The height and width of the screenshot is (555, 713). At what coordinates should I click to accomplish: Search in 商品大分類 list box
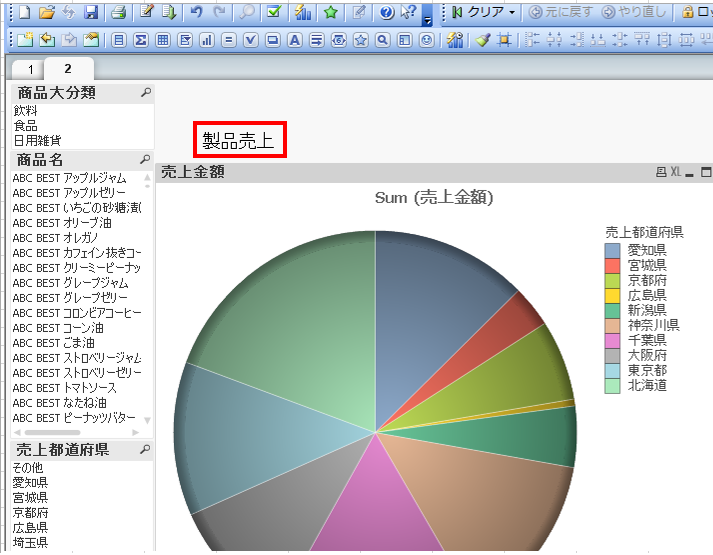pos(146,92)
